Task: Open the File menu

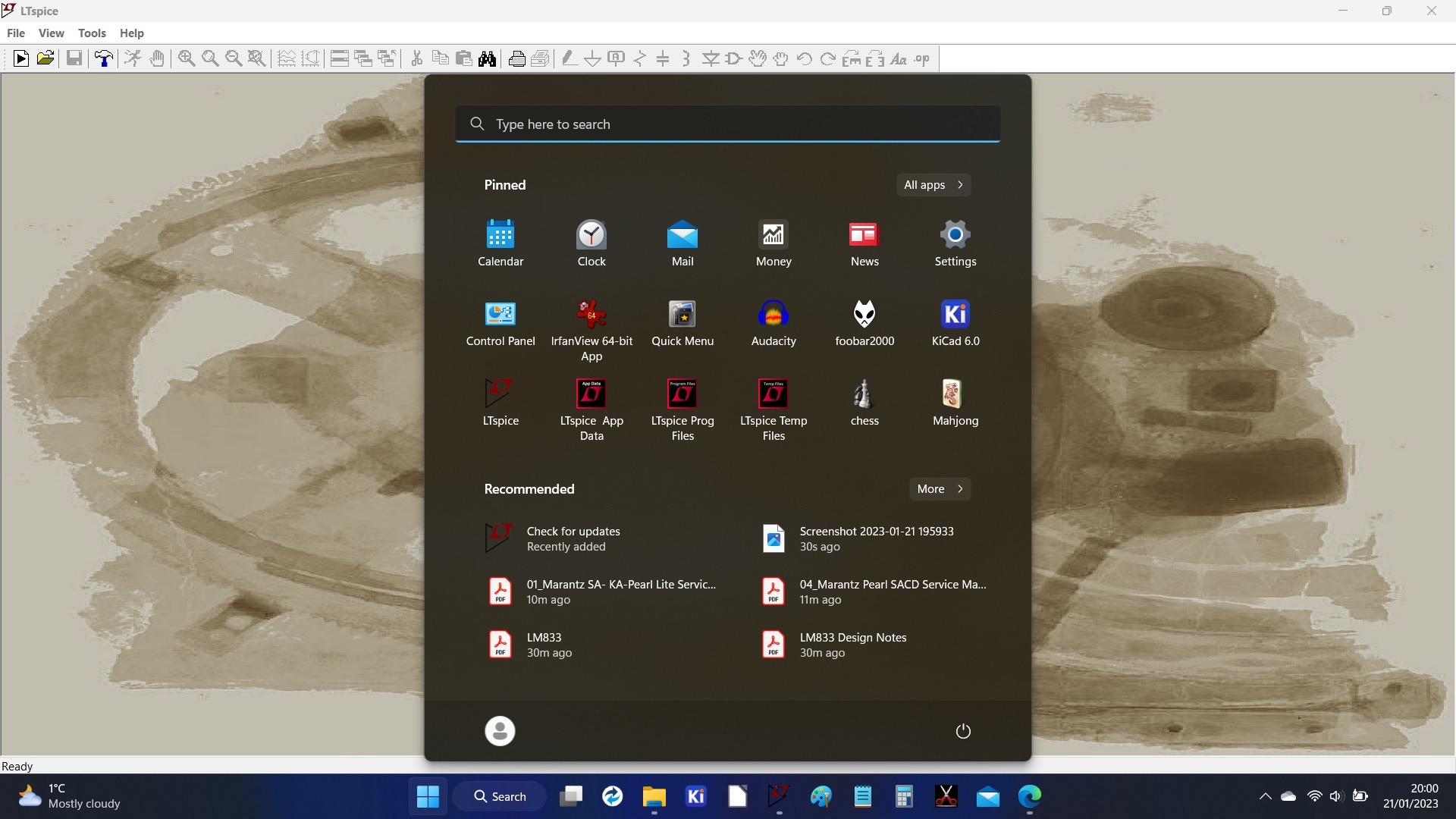Action: 16,33
